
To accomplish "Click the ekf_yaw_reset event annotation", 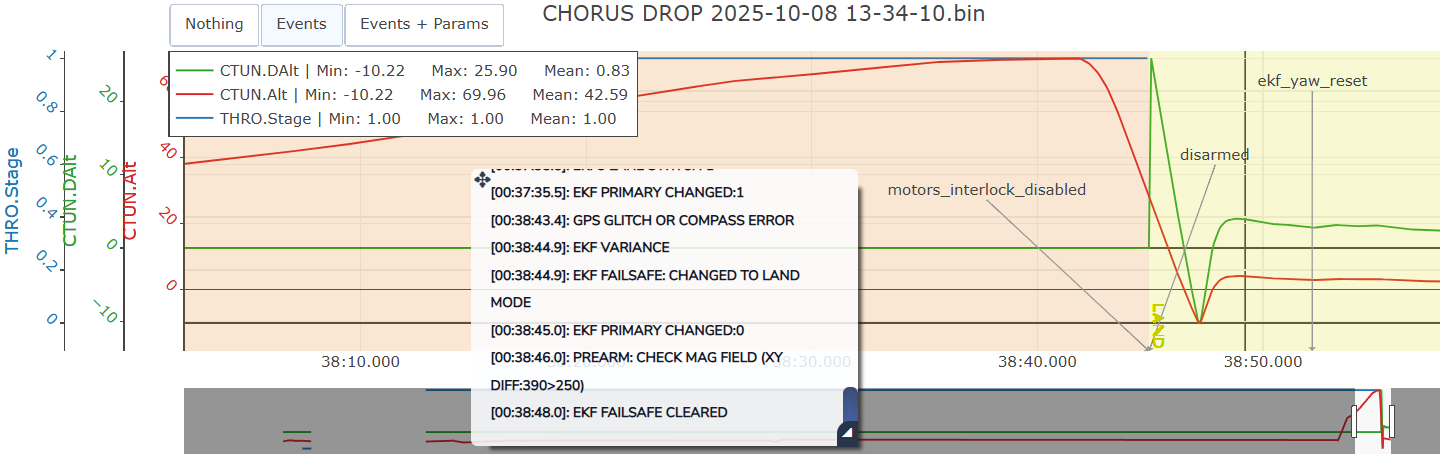I will pyautogui.click(x=1312, y=81).
